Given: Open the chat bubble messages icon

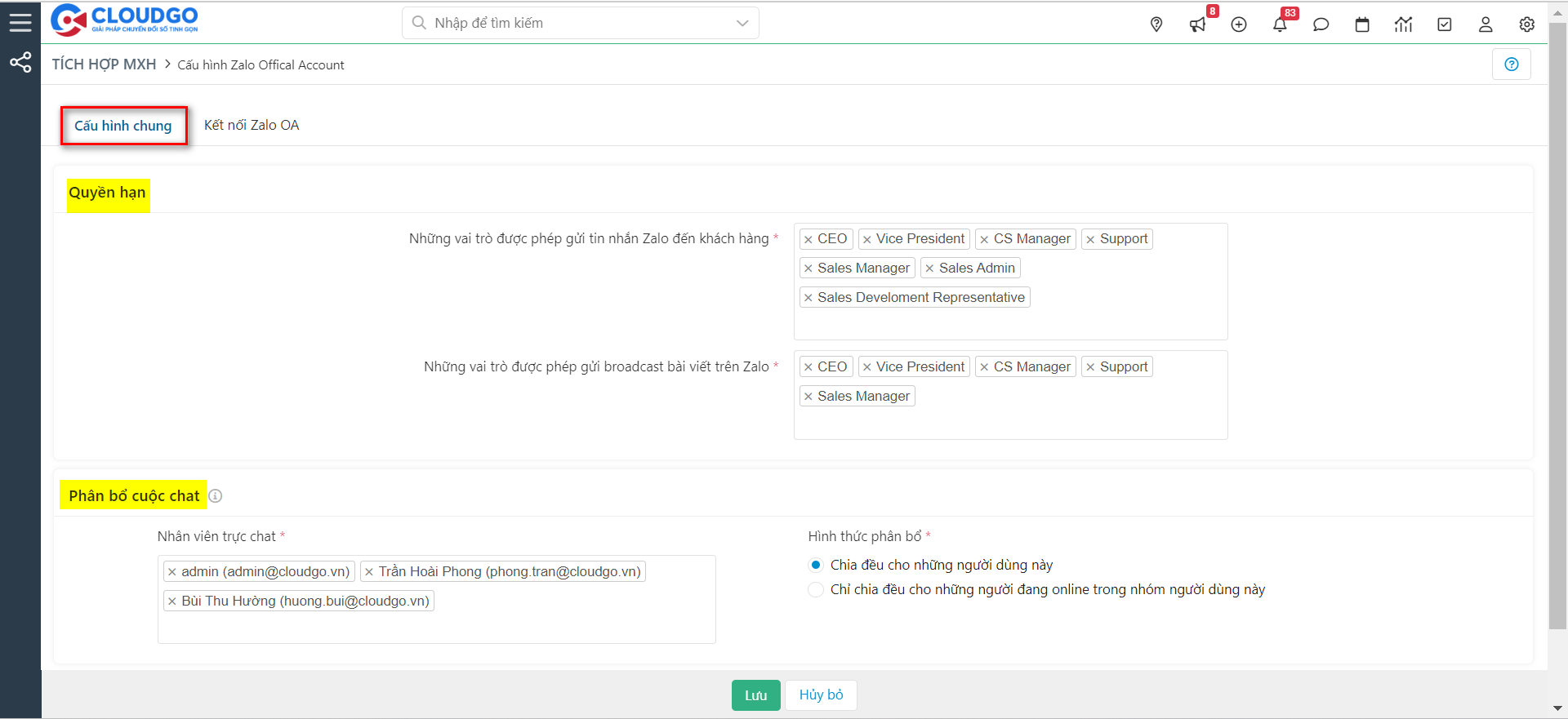Looking at the screenshot, I should pyautogui.click(x=1321, y=24).
